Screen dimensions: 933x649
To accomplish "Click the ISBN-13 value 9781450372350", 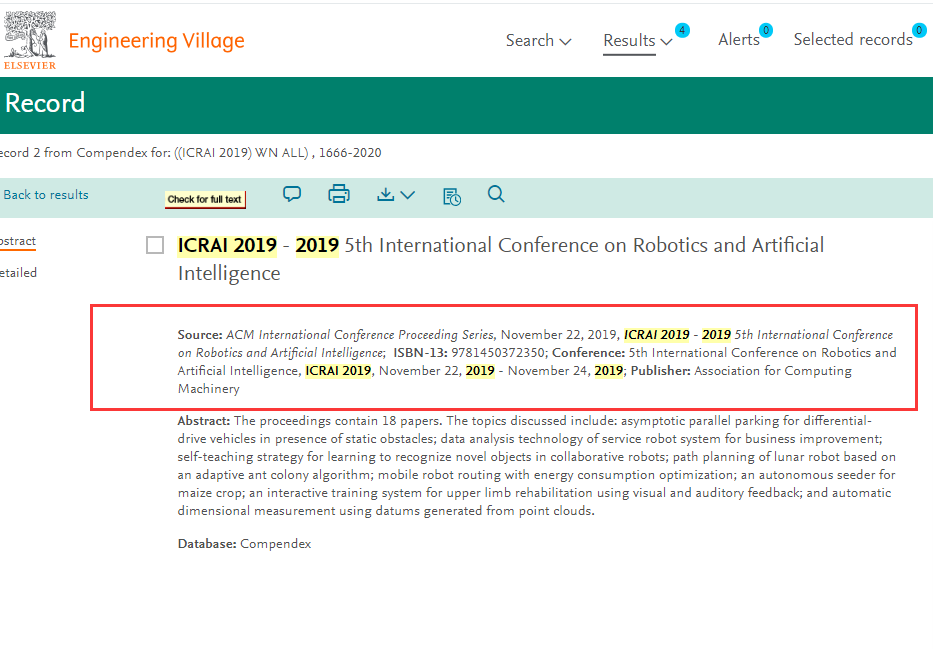I will [x=499, y=353].
